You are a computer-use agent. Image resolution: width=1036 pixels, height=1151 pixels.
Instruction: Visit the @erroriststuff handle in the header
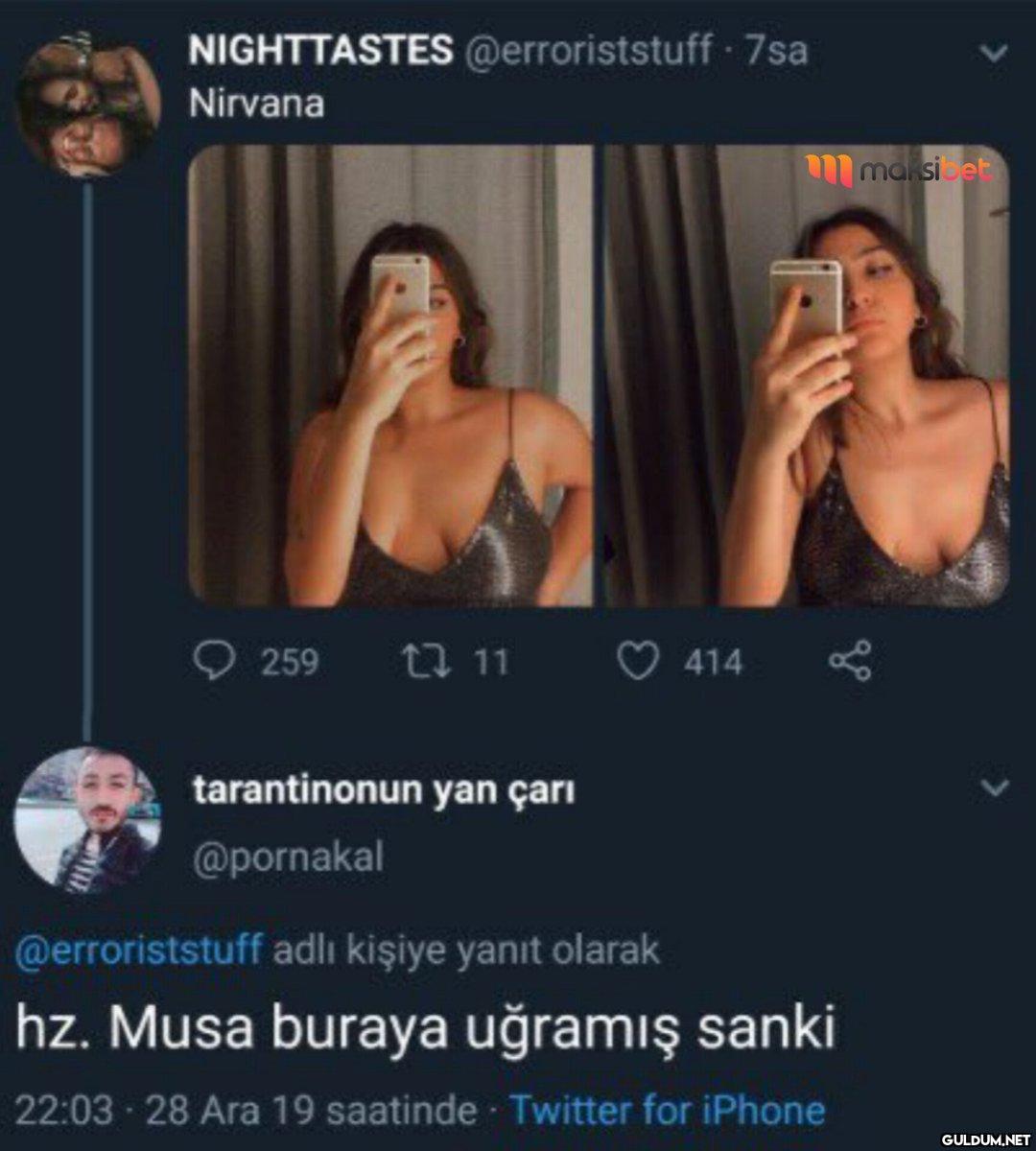tap(588, 50)
